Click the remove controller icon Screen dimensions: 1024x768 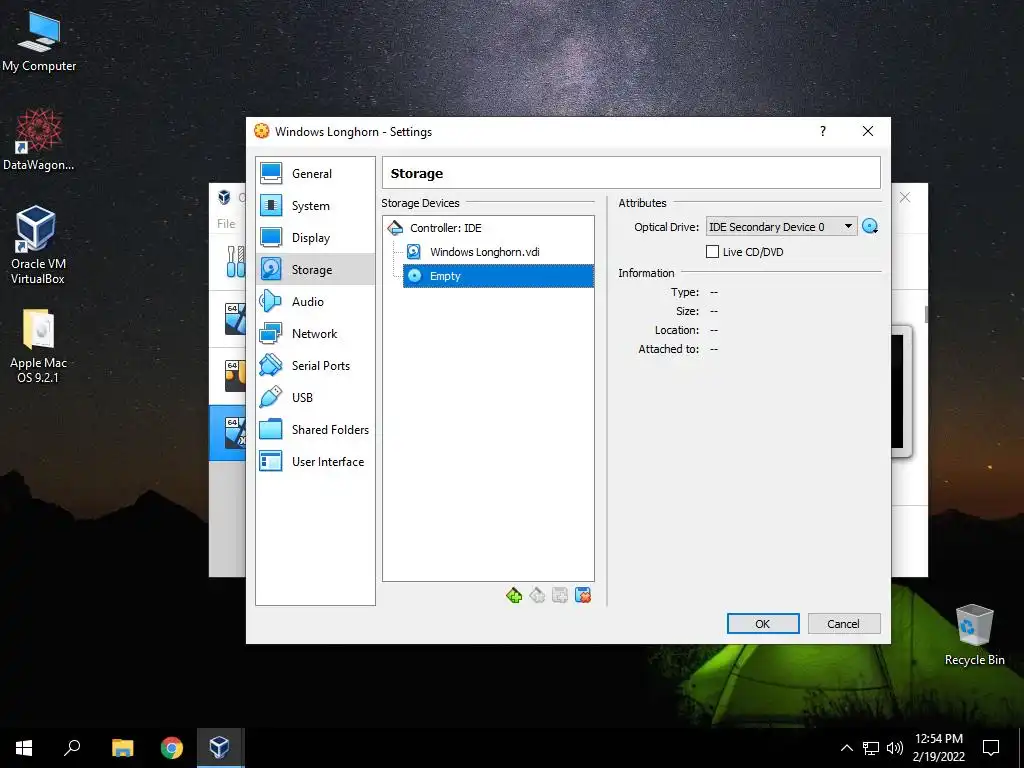coord(537,595)
